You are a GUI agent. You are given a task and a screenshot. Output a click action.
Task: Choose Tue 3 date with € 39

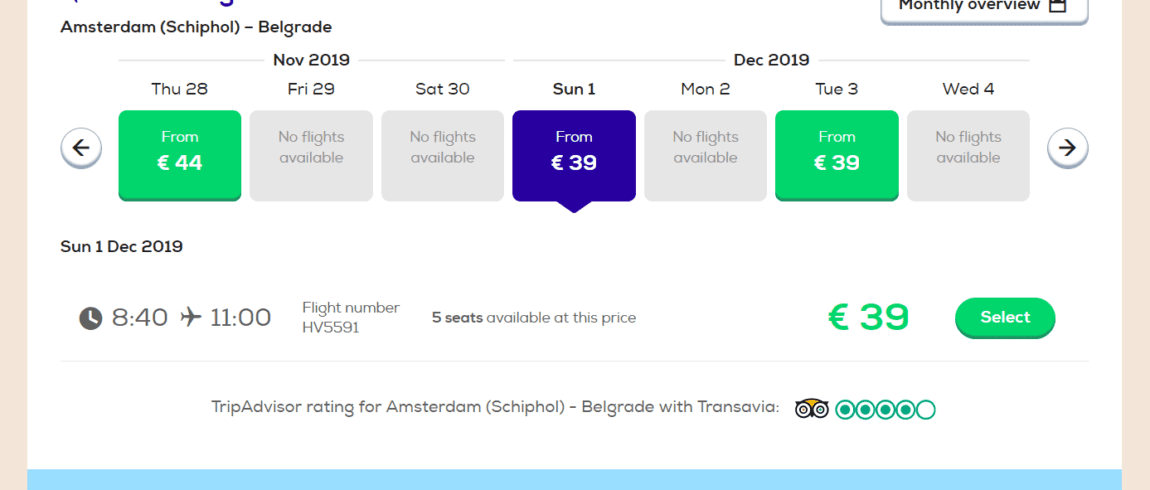[836, 156]
